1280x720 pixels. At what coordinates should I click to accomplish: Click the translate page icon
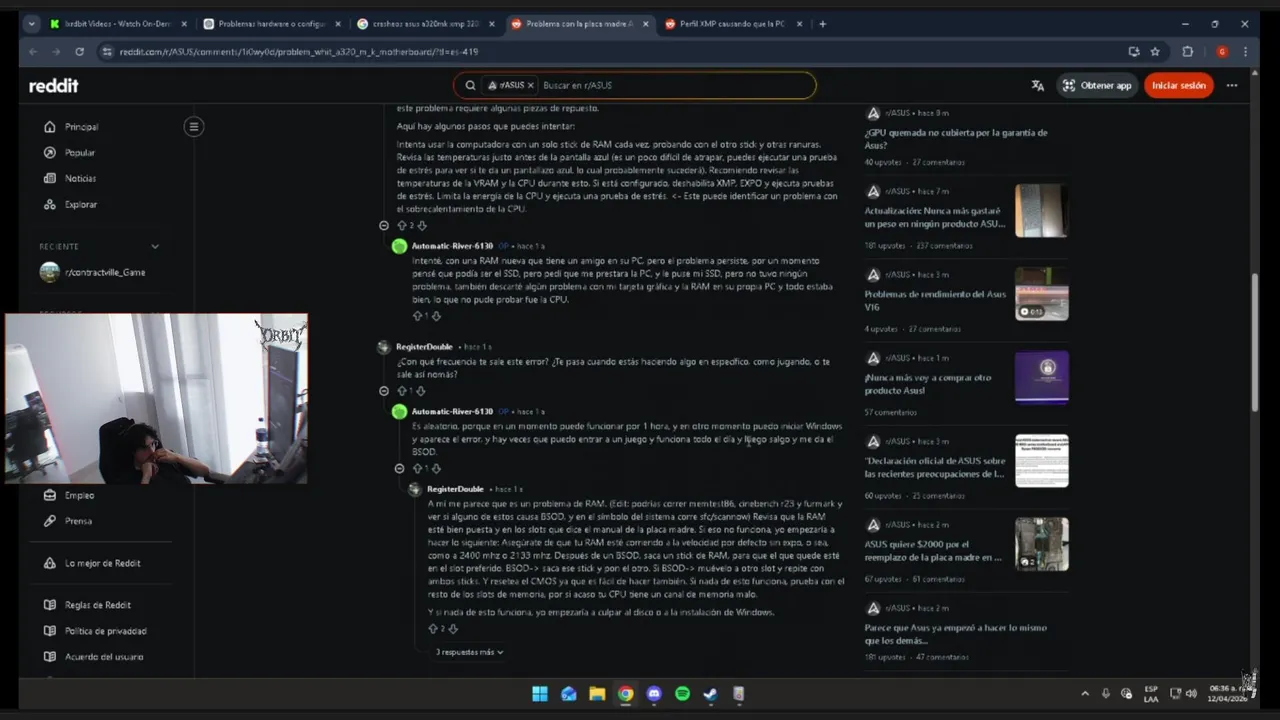[x=1037, y=86]
